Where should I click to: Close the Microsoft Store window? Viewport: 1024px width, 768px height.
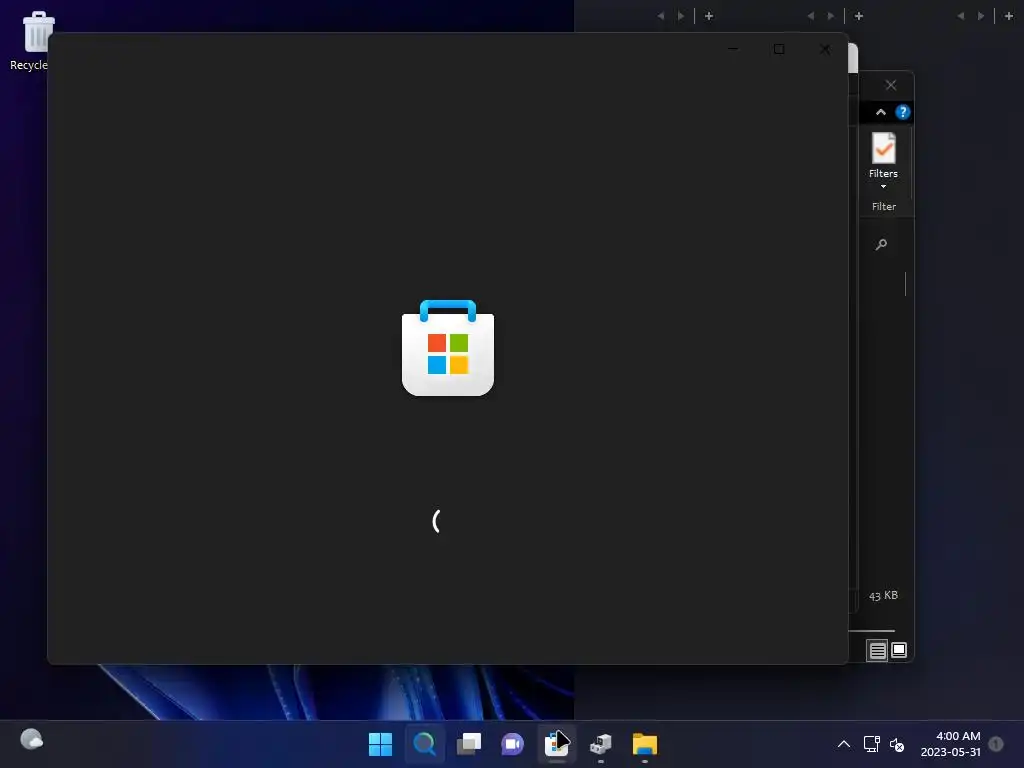click(825, 49)
